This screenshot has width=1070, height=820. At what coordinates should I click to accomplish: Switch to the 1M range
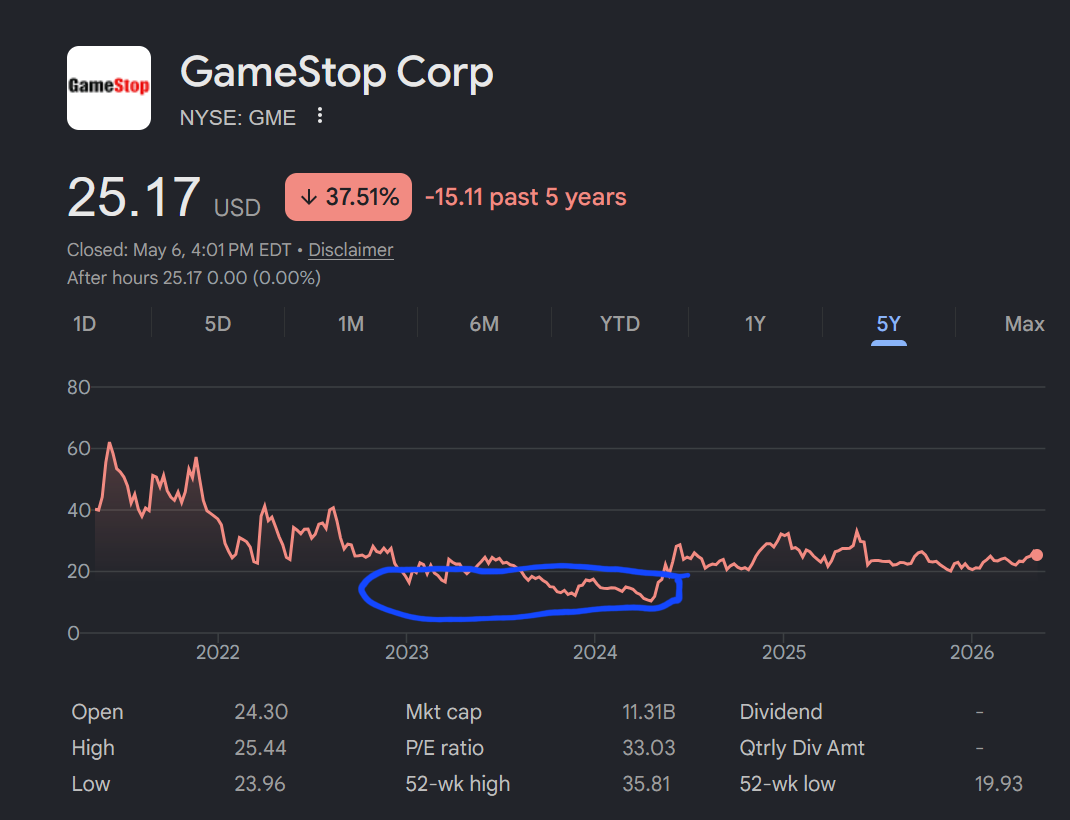(x=351, y=323)
